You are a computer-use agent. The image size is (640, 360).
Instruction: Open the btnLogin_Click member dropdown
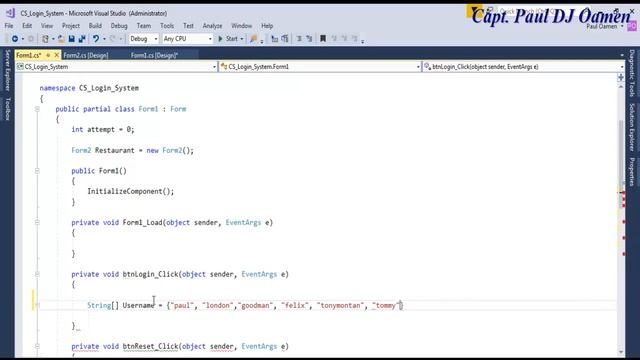pos(524,67)
